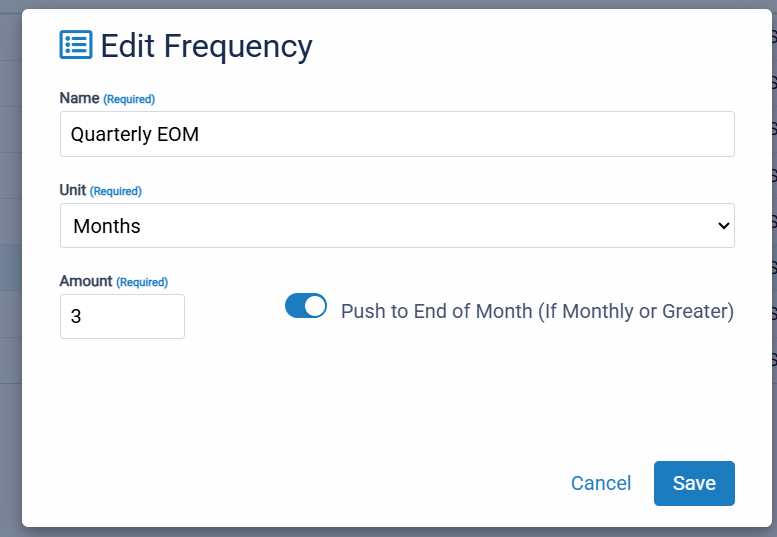Expand the chevron arrow on Unit selector

pyautogui.click(x=723, y=226)
